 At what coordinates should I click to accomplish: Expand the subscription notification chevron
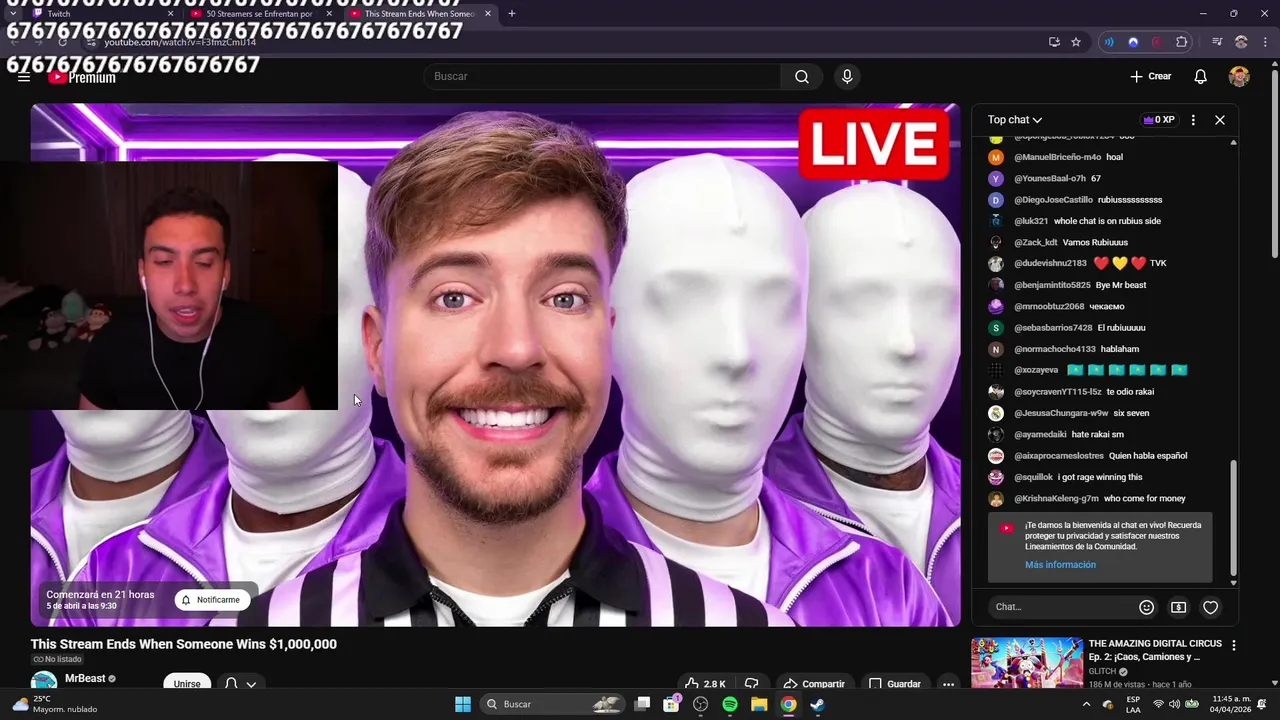point(251,685)
